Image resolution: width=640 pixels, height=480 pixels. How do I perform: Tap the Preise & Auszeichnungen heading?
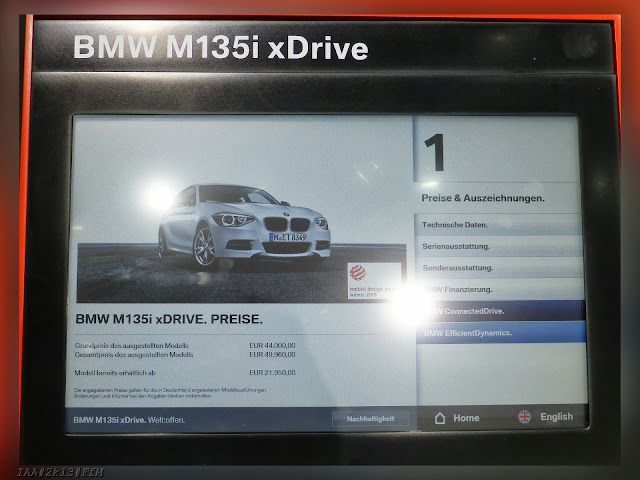483,198
